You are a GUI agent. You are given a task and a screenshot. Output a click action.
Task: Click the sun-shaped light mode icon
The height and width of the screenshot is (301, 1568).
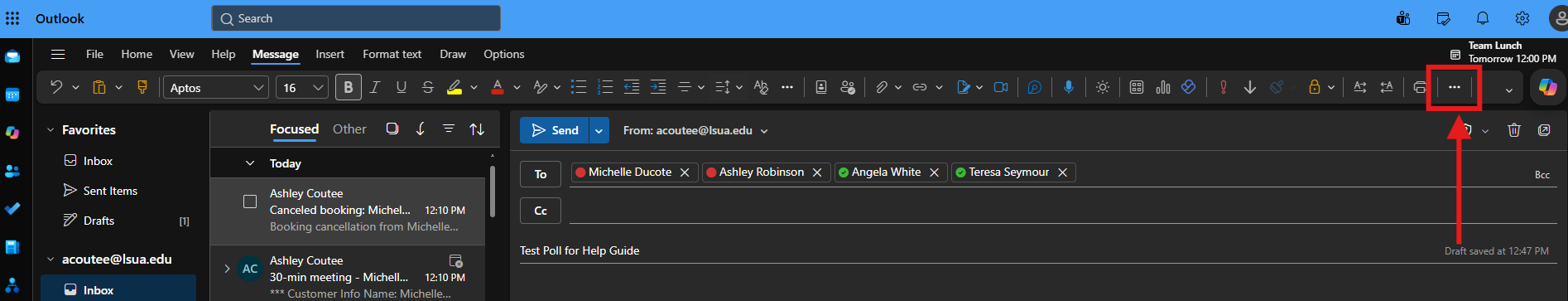click(x=1103, y=87)
